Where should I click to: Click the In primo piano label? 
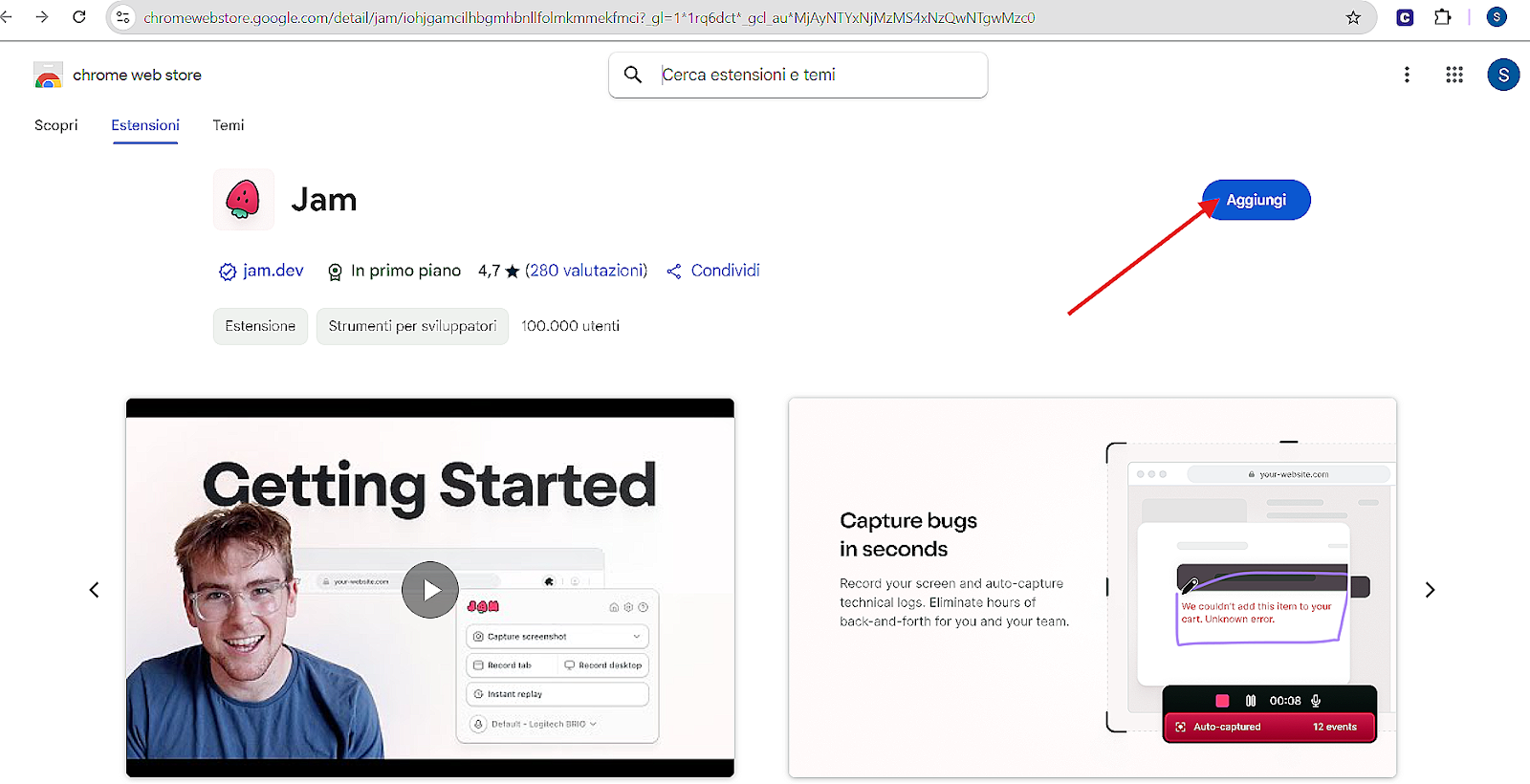(x=405, y=271)
